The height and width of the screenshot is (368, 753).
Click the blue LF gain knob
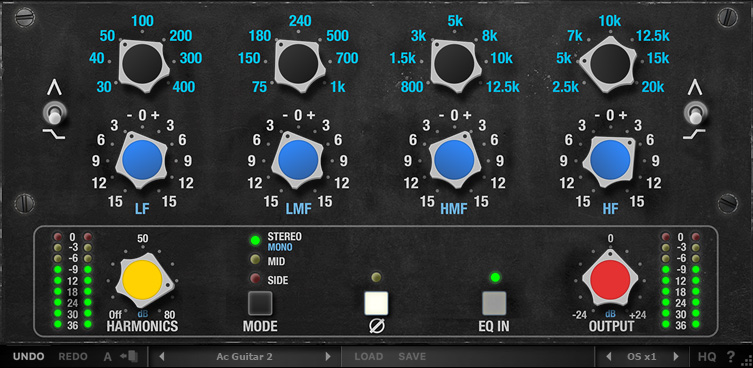(x=142, y=160)
